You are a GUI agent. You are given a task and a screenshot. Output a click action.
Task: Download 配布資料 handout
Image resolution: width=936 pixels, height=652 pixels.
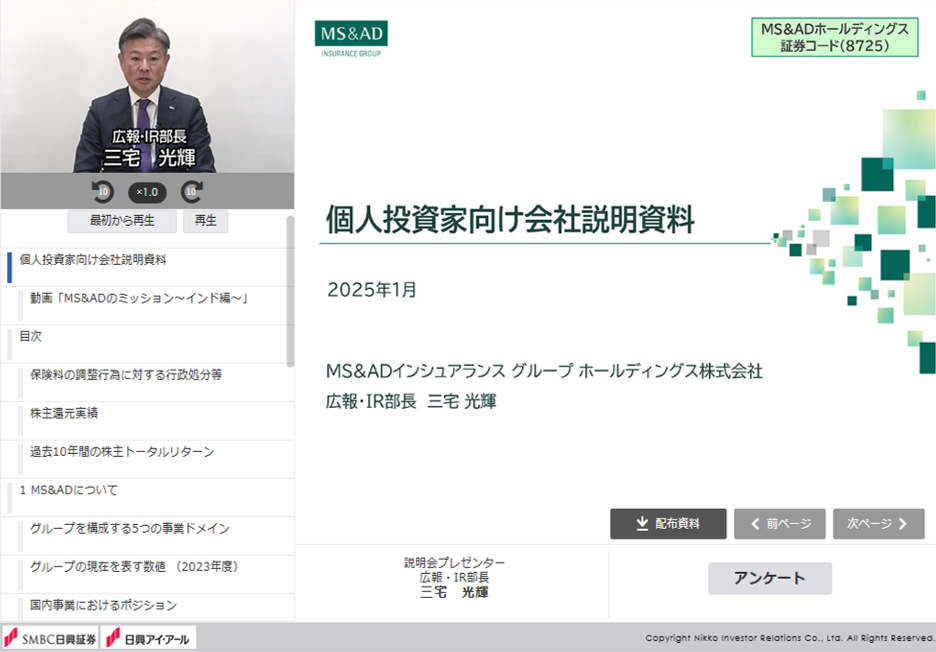point(668,524)
